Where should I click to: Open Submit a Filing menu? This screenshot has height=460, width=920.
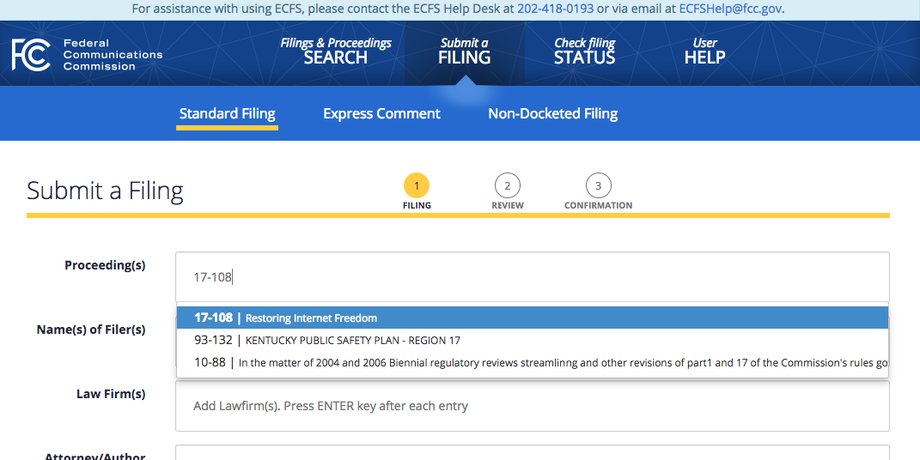click(464, 51)
